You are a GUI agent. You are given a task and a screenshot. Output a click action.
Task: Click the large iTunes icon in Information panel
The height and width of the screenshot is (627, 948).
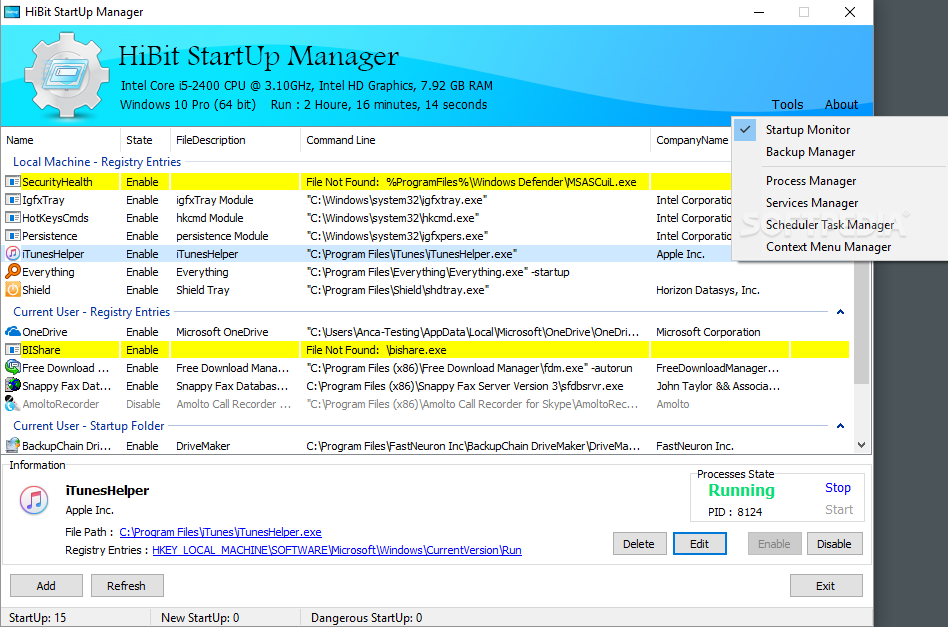(34, 500)
